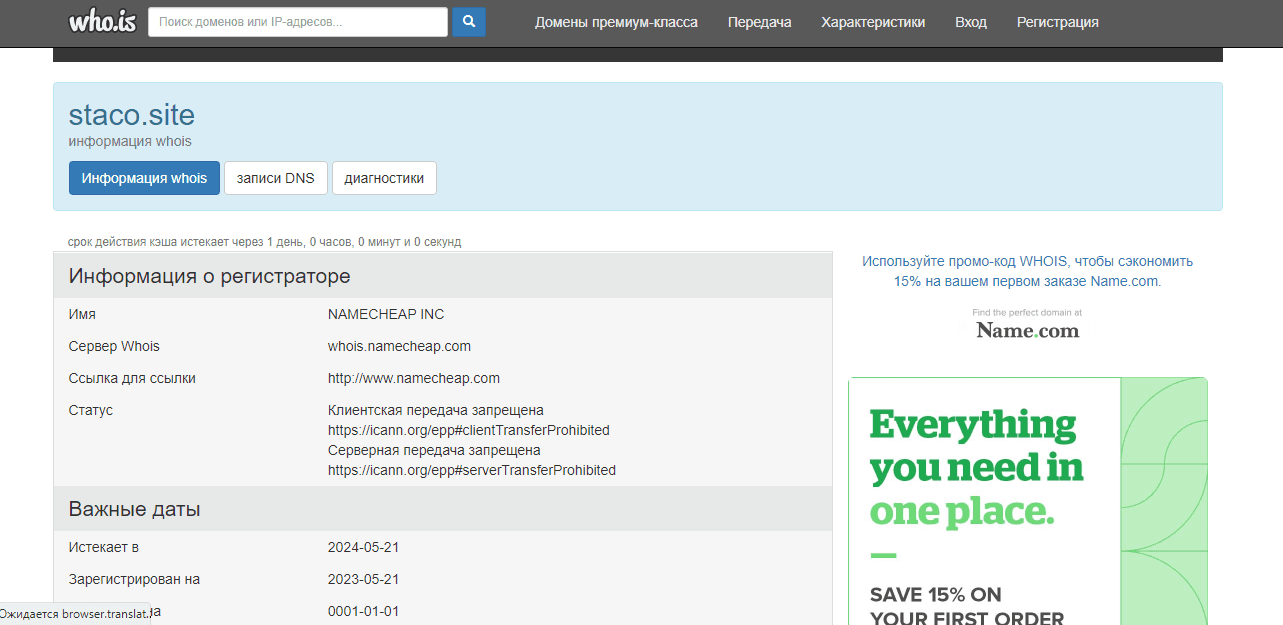Open the Передача navigation item

tap(759, 22)
